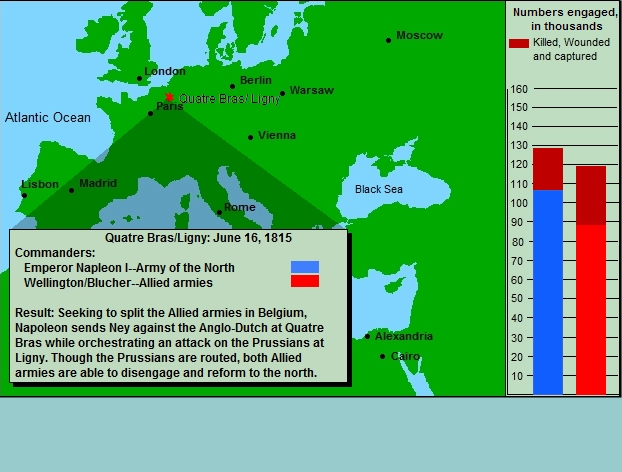Click the 'London' label
Image resolution: width=622 pixels, height=472 pixels.
(165, 71)
